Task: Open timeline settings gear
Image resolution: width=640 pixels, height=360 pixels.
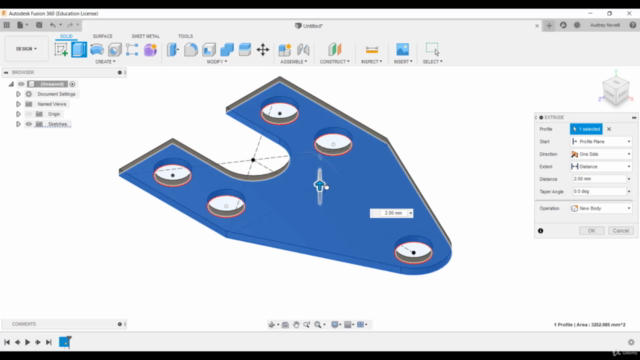Action: tap(631, 342)
